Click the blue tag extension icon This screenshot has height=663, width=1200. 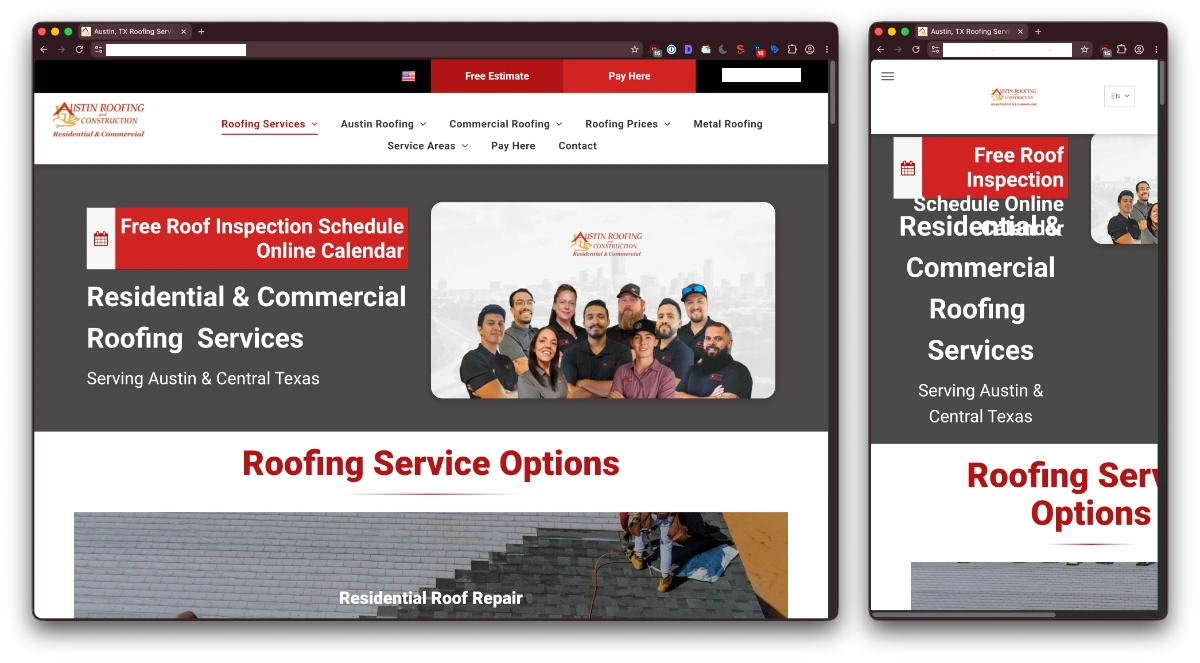pyautogui.click(x=774, y=49)
